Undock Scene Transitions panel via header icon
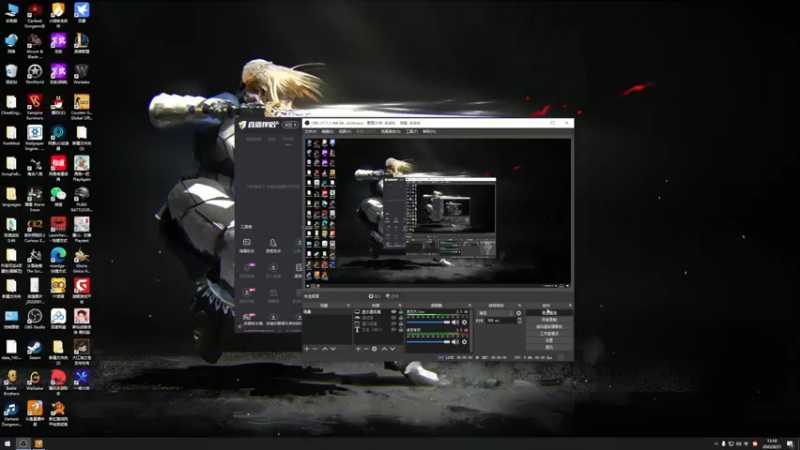This screenshot has height=450, width=800. [519, 305]
